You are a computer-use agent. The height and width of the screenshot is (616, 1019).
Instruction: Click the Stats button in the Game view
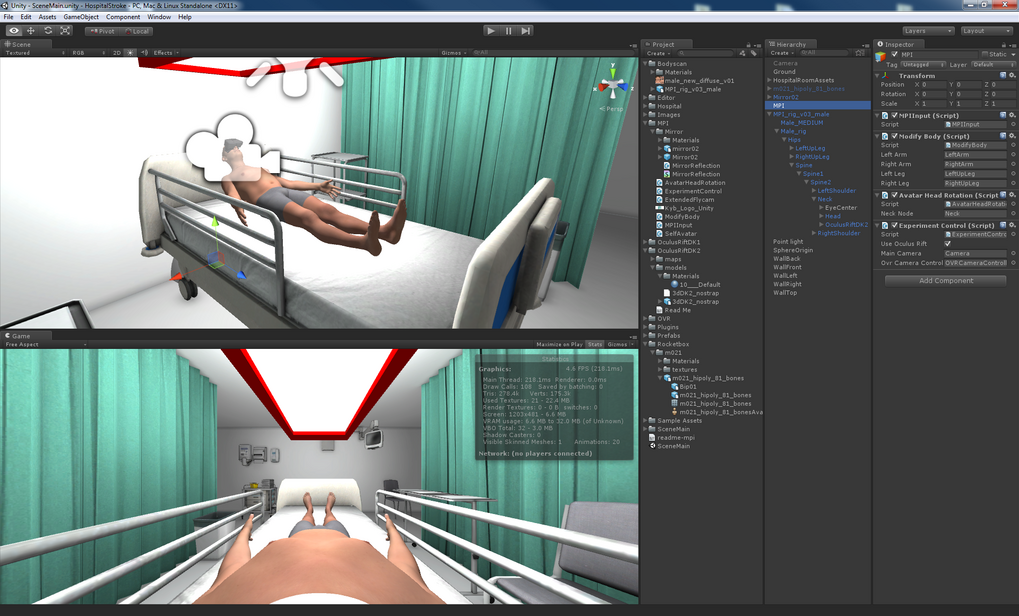pos(594,343)
